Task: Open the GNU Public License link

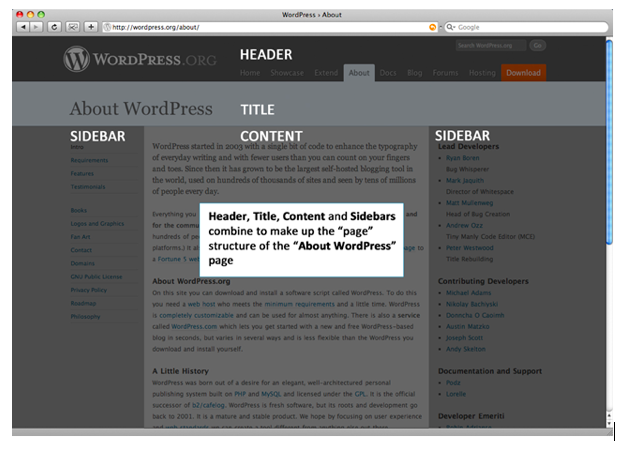Action: click(x=96, y=277)
